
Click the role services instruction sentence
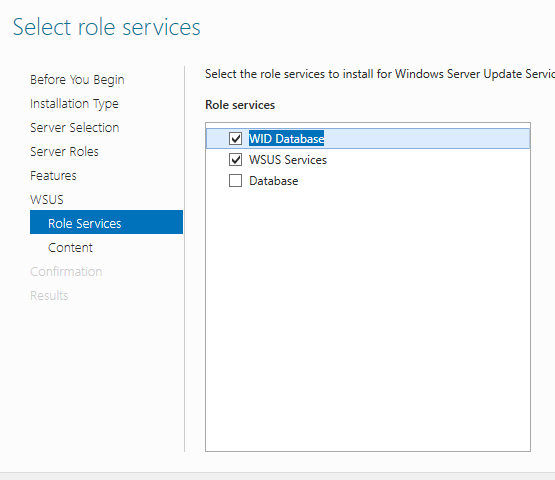380,74
